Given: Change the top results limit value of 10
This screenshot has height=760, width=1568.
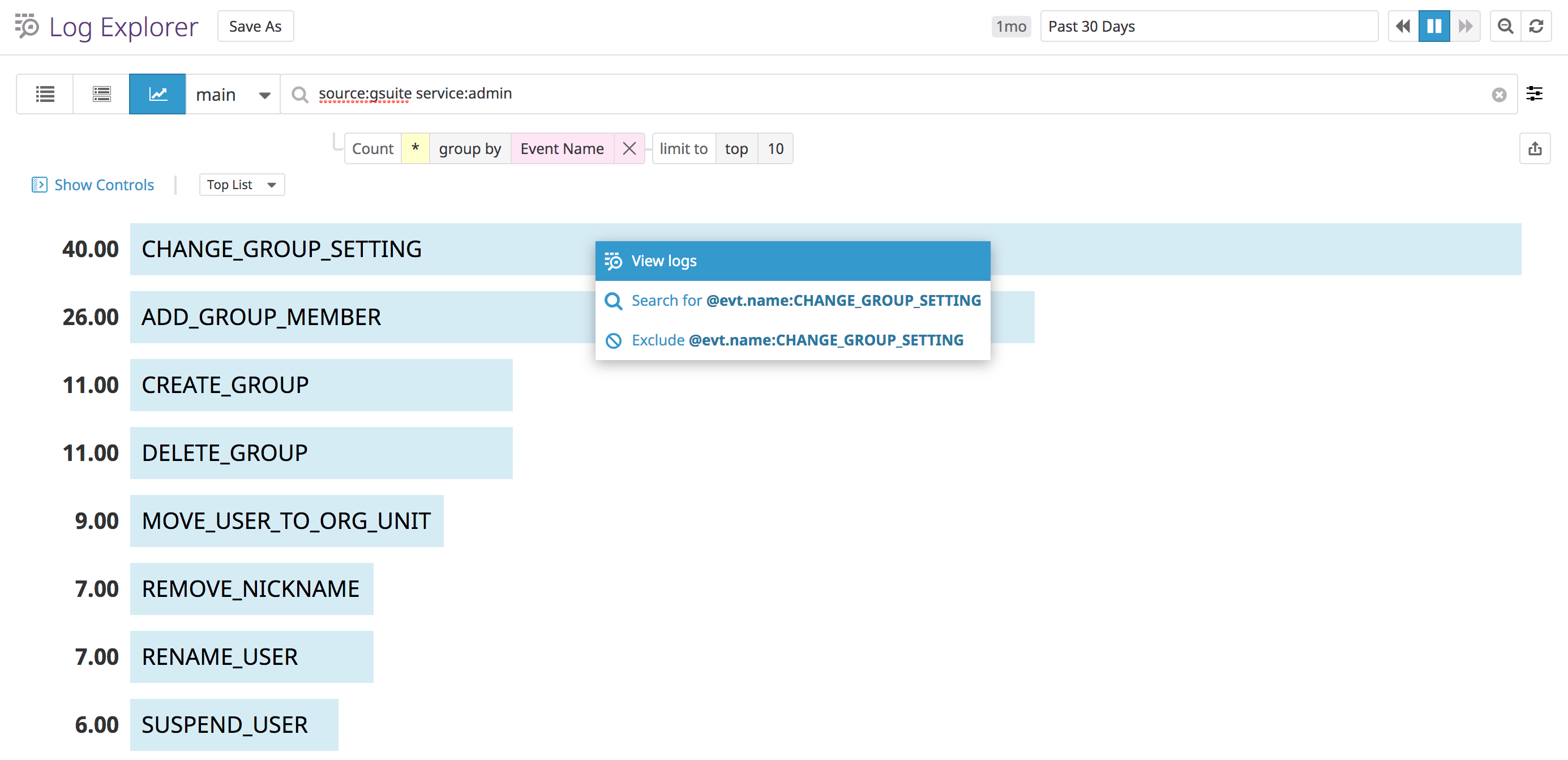Looking at the screenshot, I should (x=776, y=148).
